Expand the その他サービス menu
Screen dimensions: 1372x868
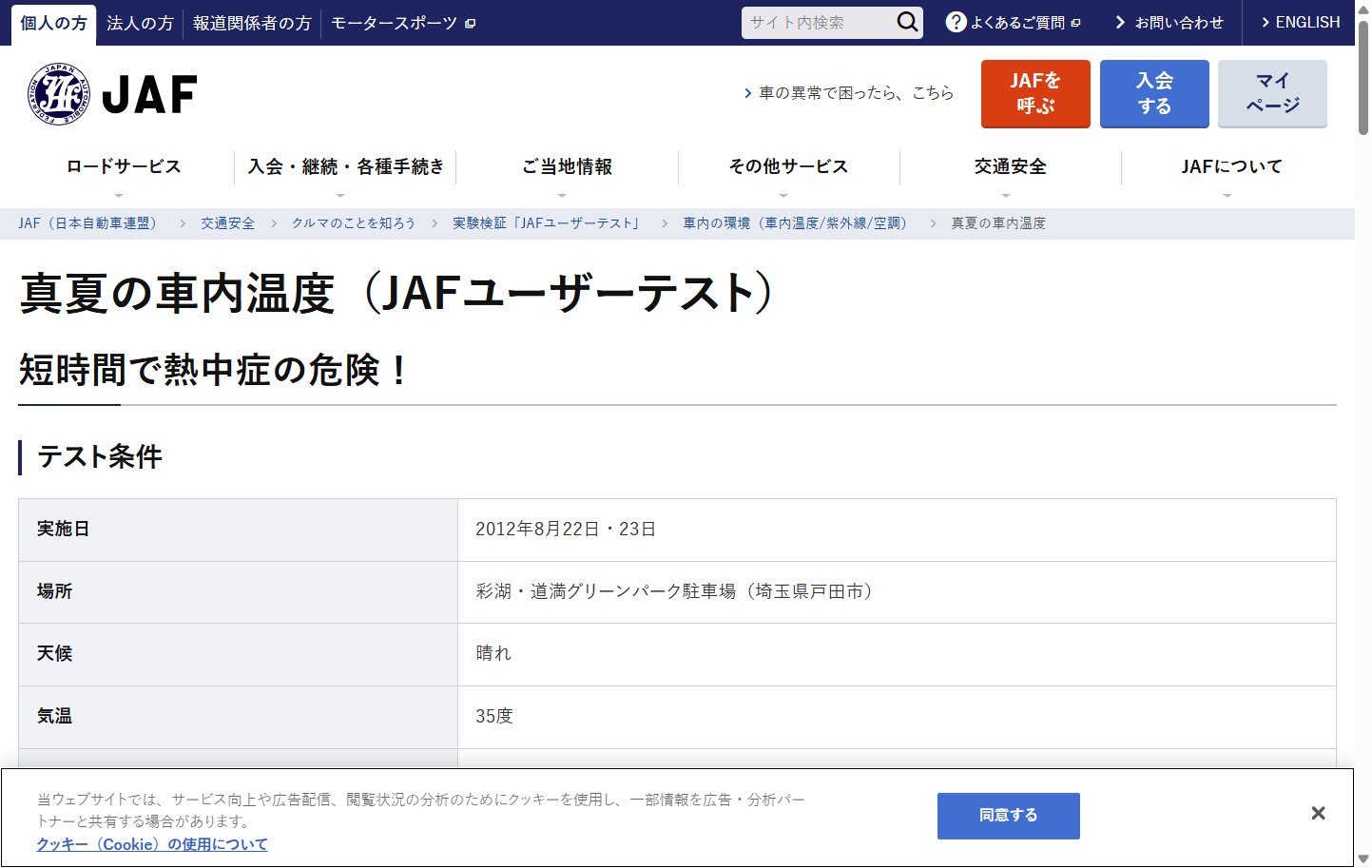point(788,167)
